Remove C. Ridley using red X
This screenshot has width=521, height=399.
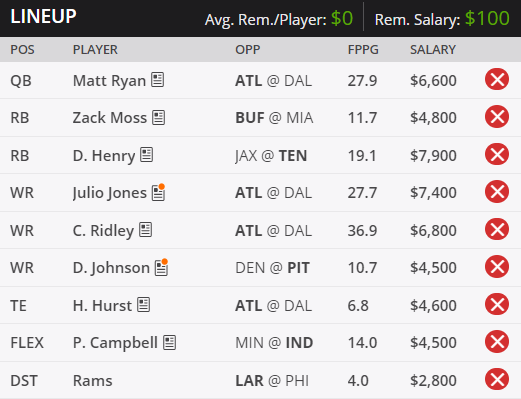click(497, 229)
